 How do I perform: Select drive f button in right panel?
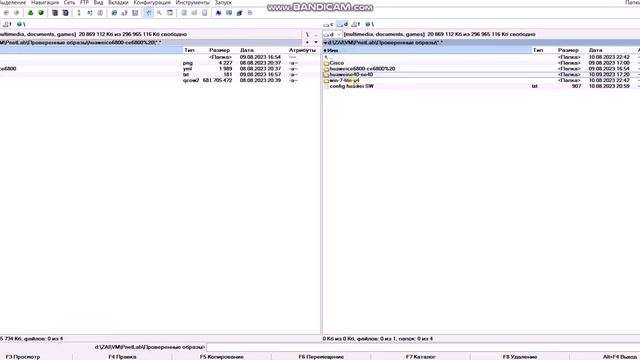pyautogui.click(x=356, y=24)
